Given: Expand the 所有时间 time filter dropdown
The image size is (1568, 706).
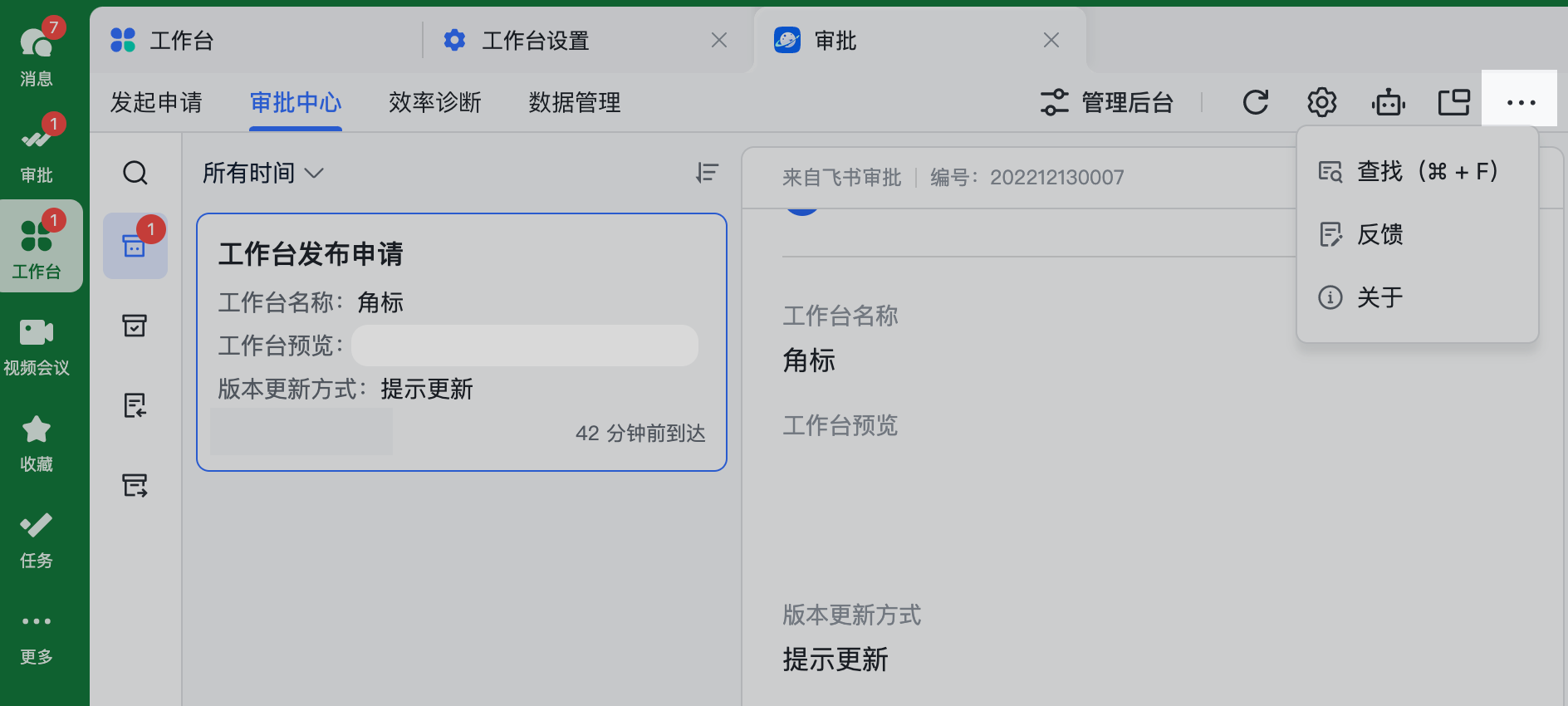Looking at the screenshot, I should [262, 173].
